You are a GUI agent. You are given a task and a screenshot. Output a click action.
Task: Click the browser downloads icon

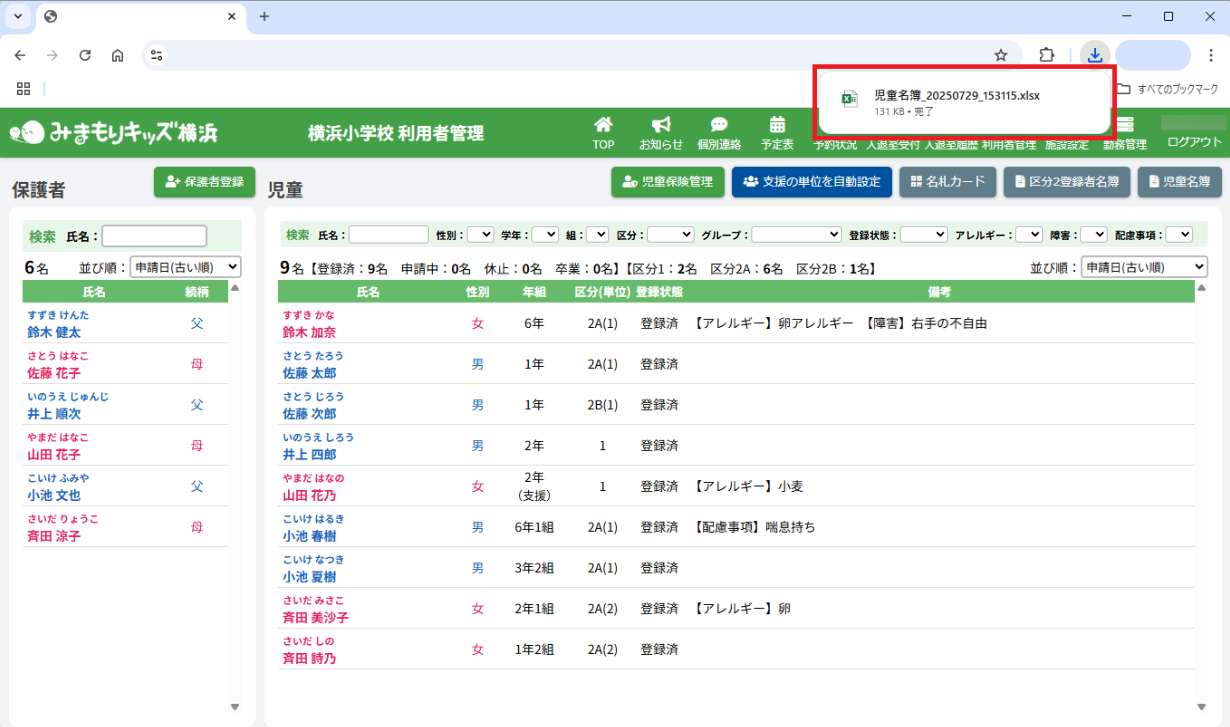point(1095,55)
